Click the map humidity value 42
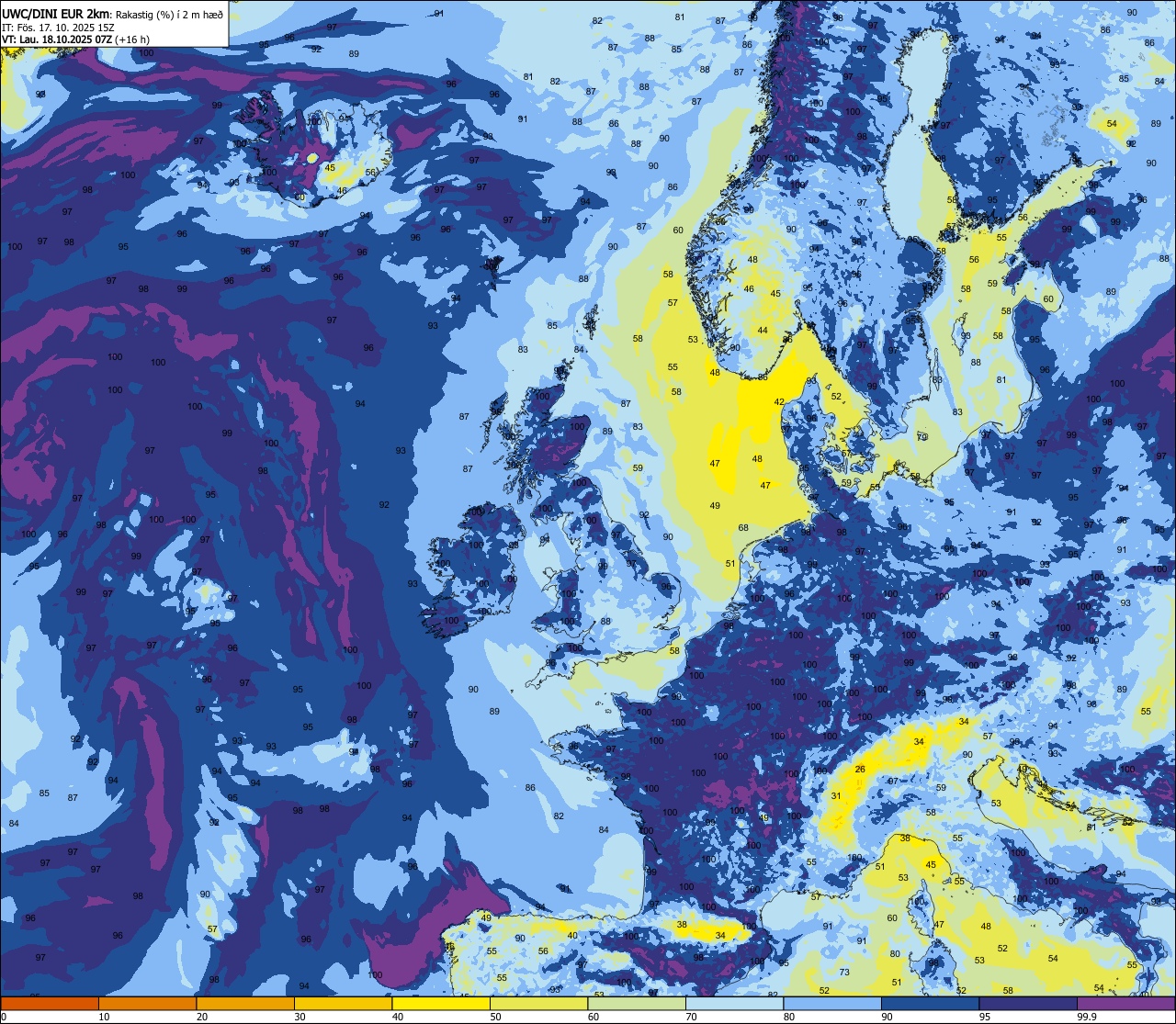 779,402
